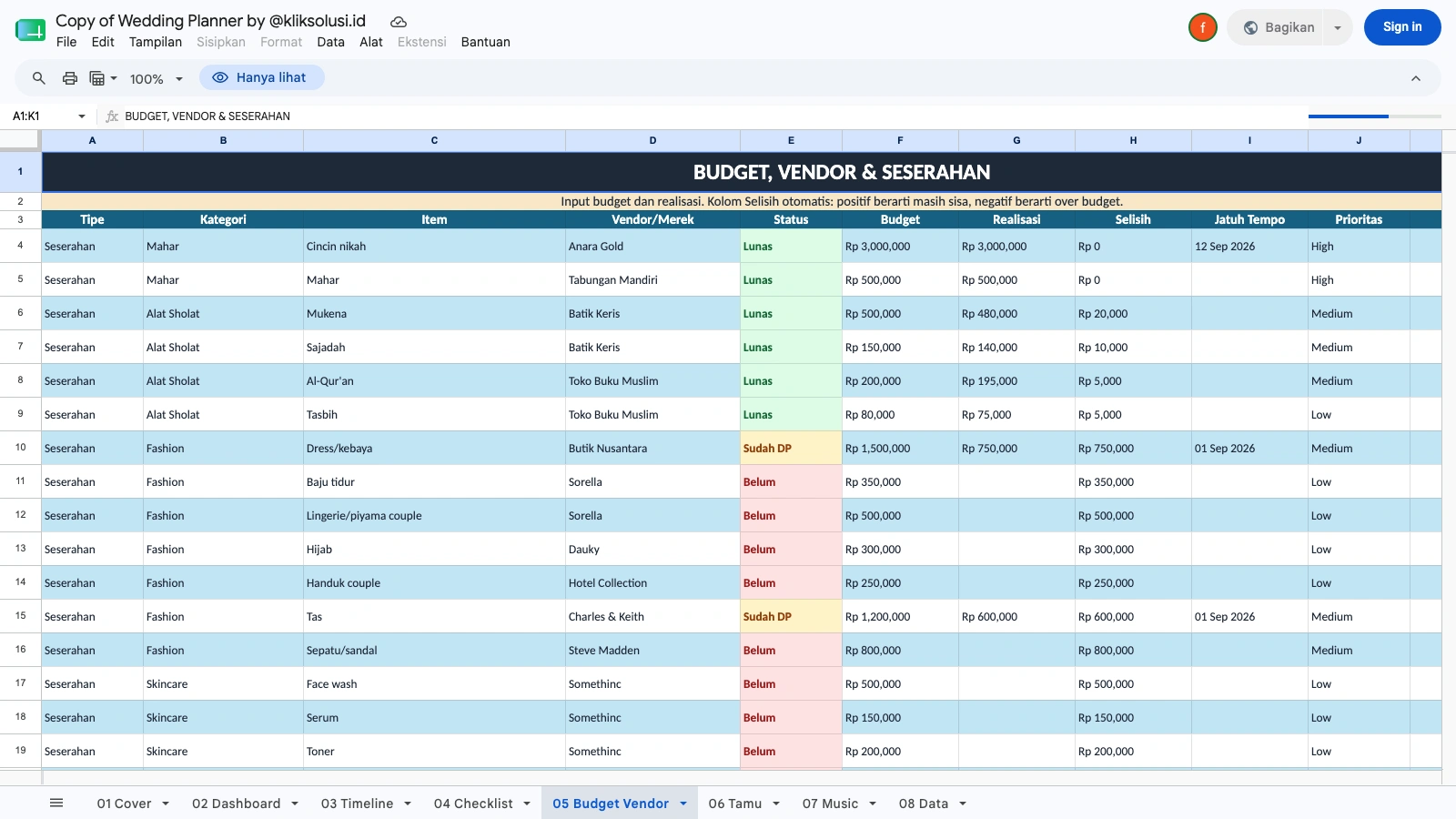Click the 12 Sep 2026 due date cell
1456x819 pixels.
tap(1249, 247)
